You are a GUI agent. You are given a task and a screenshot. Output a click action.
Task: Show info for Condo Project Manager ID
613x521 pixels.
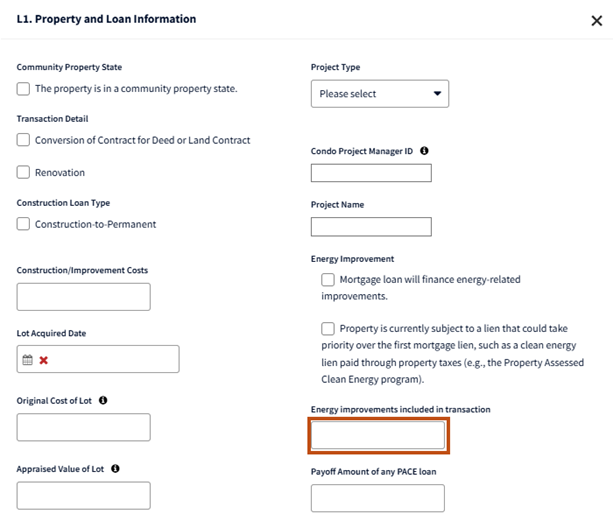click(x=424, y=151)
